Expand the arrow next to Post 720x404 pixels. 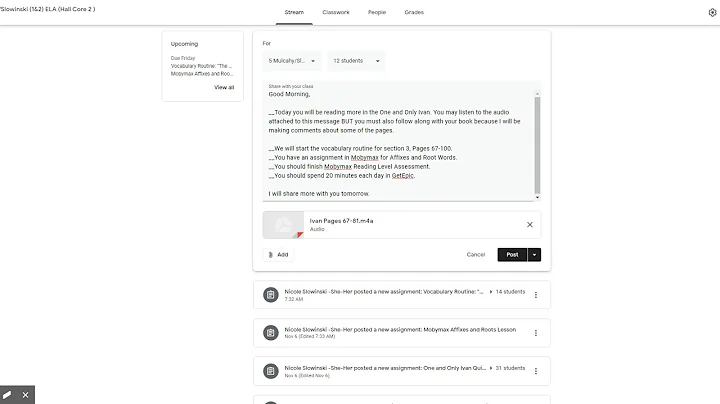(535, 254)
